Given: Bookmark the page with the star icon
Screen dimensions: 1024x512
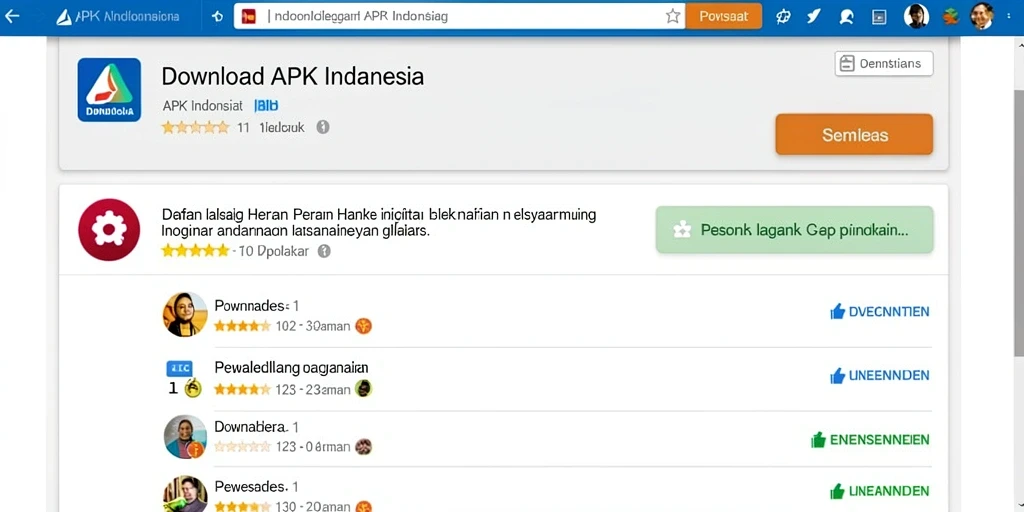Looking at the screenshot, I should pyautogui.click(x=673, y=16).
